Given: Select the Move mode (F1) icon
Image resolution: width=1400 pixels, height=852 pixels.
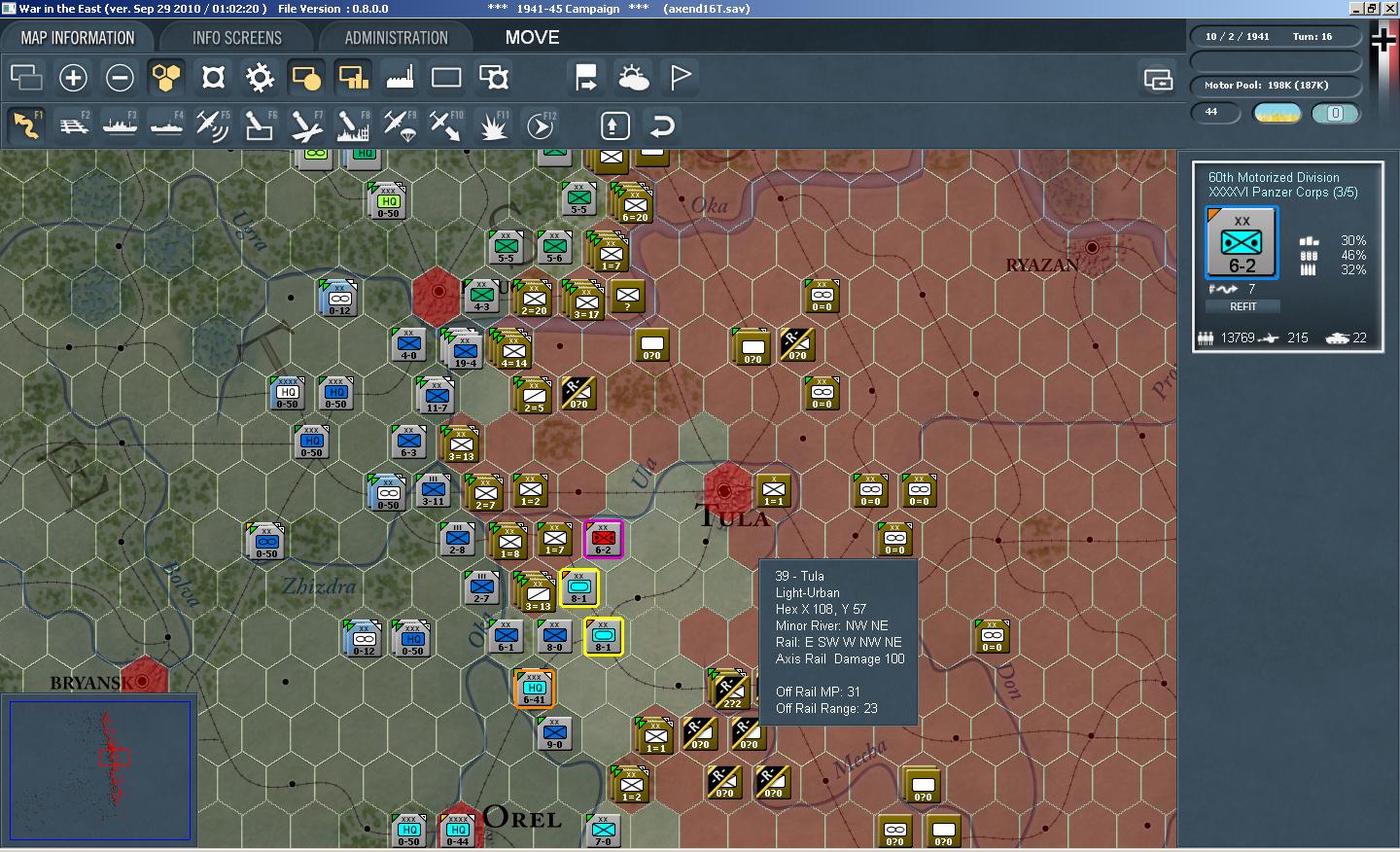Looking at the screenshot, I should (x=26, y=125).
